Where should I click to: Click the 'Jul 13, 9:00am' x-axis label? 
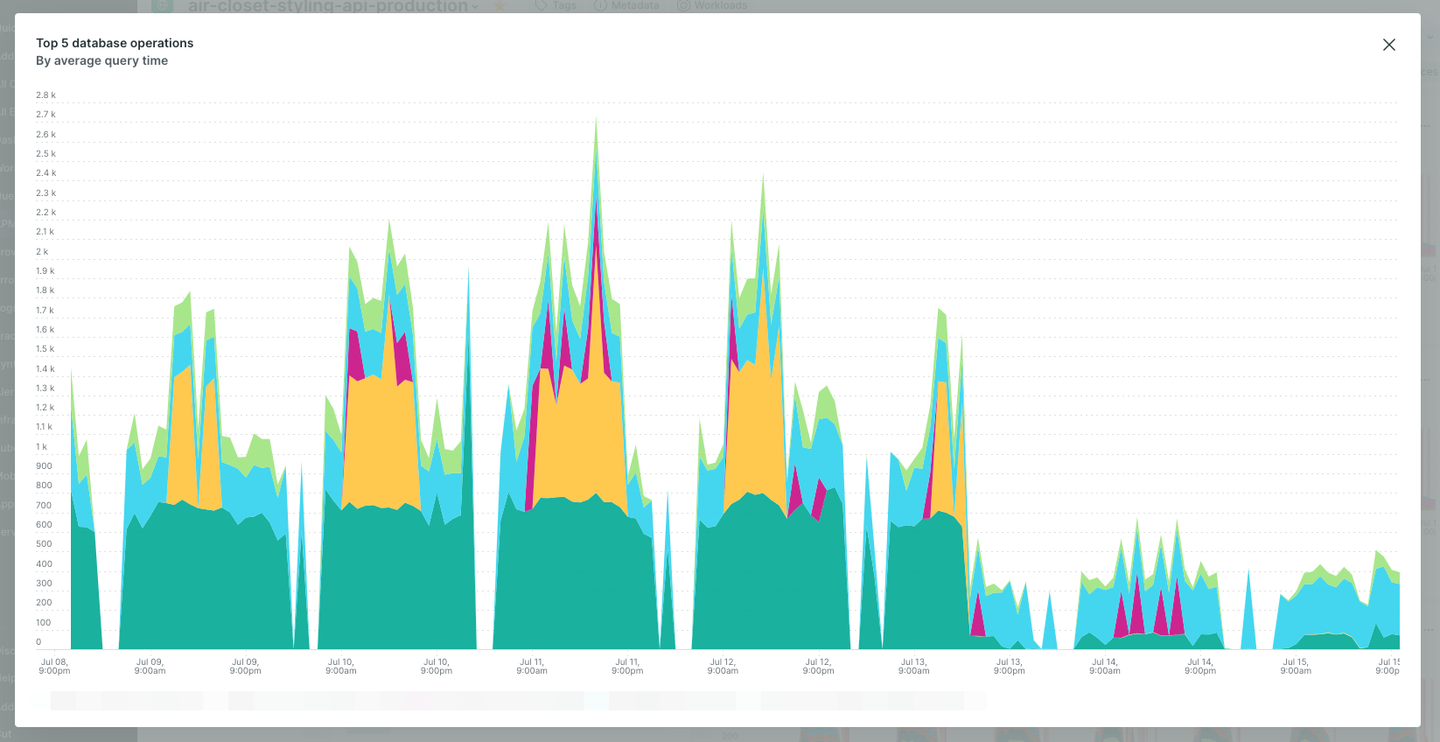(914, 666)
